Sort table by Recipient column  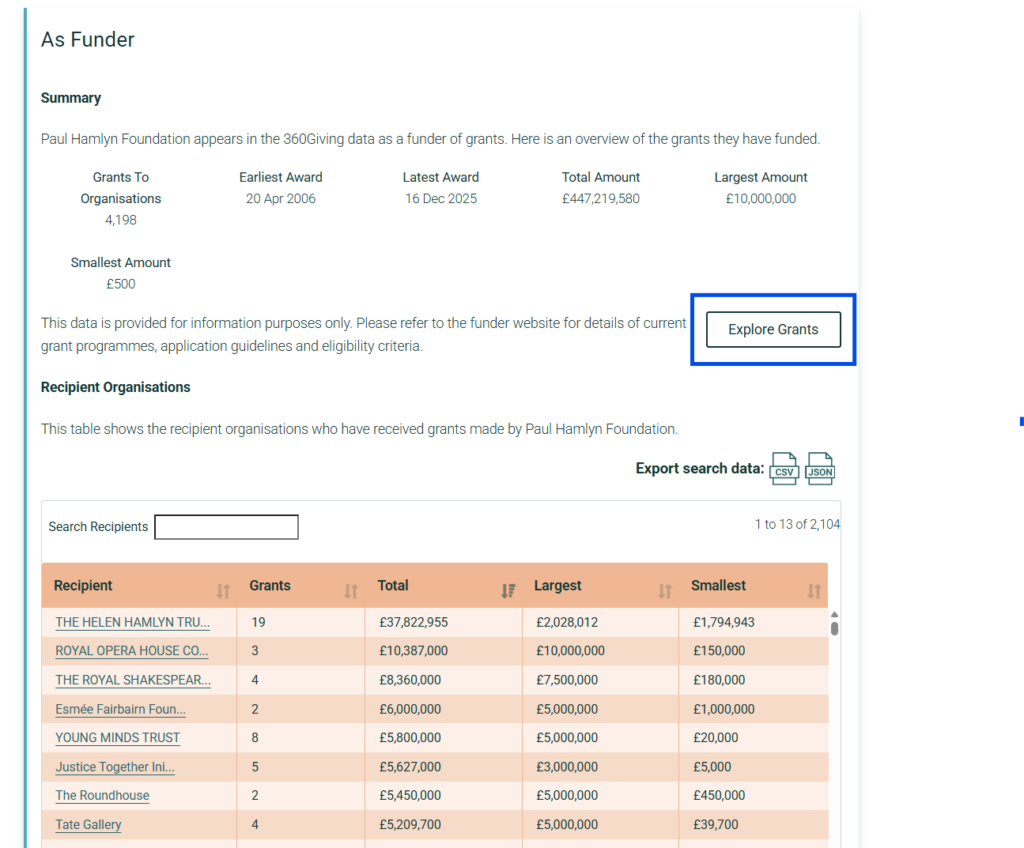(x=223, y=591)
